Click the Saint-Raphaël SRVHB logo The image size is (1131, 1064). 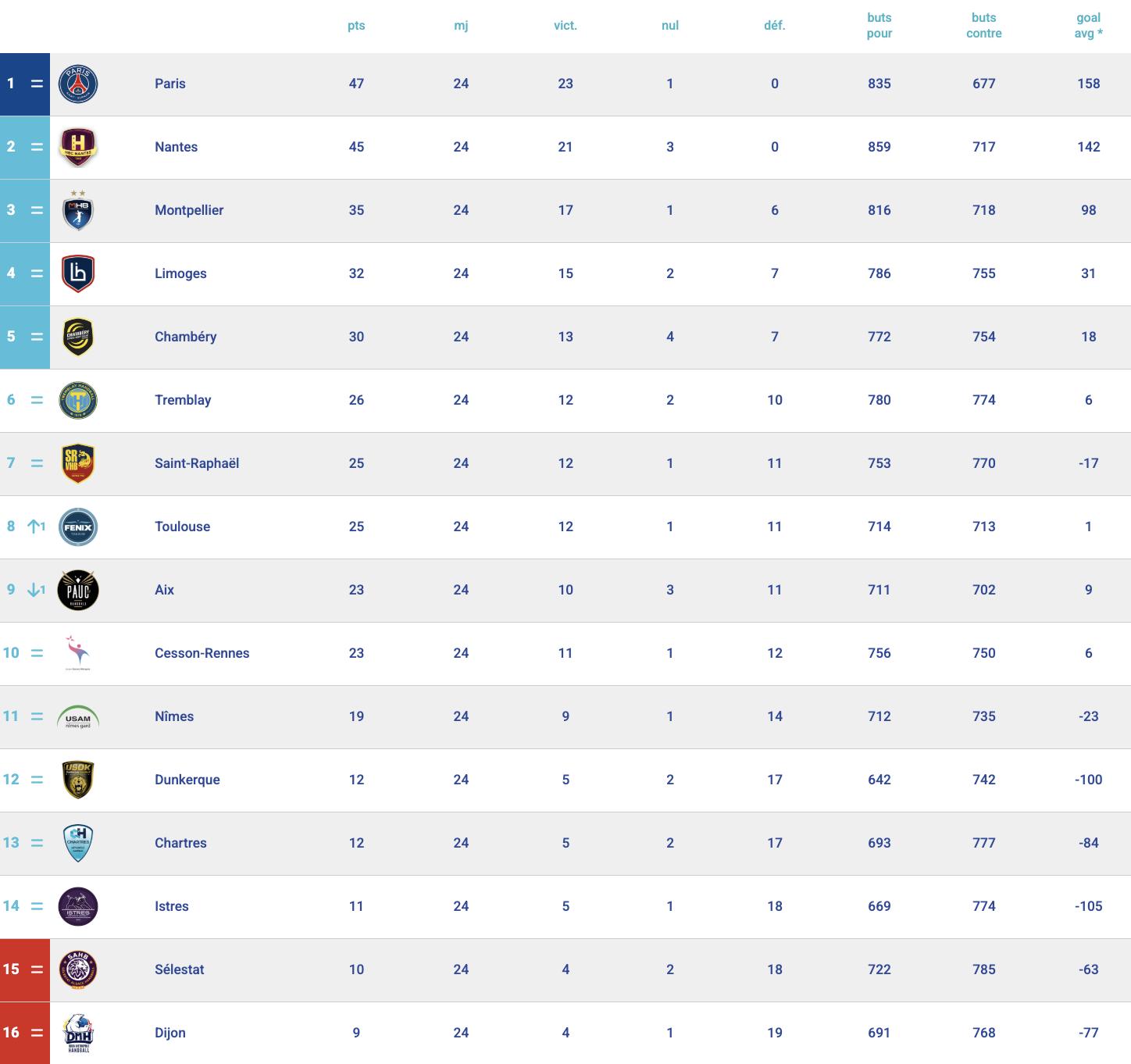pyautogui.click(x=78, y=464)
